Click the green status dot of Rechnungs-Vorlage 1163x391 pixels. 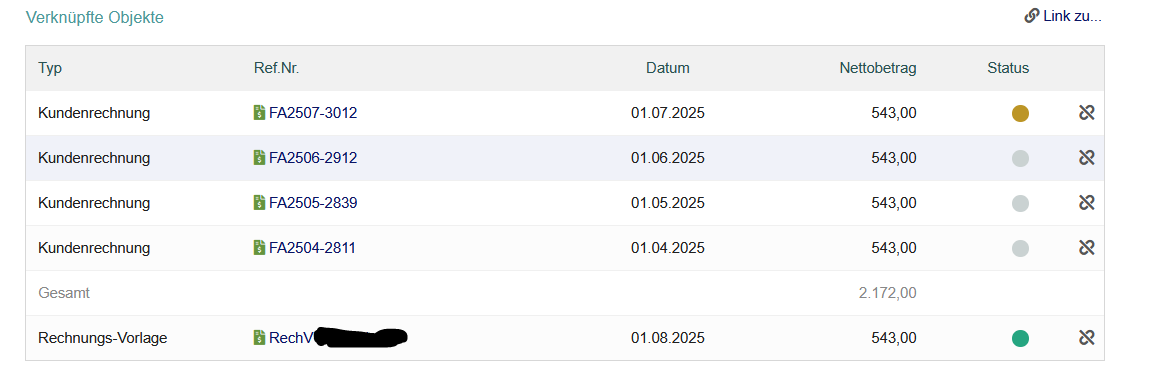coord(1021,338)
